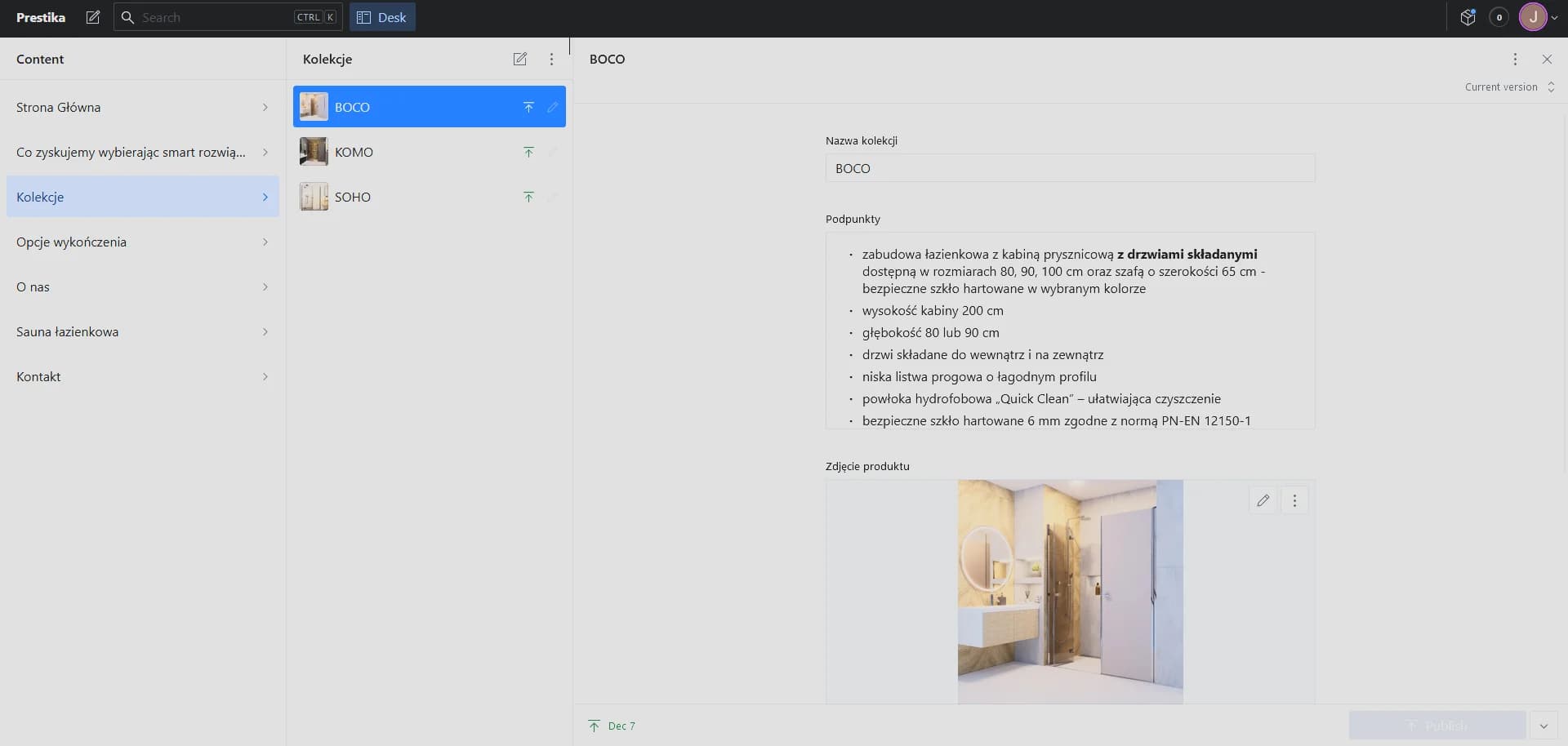Open Strona Główna in Content list

(143, 107)
